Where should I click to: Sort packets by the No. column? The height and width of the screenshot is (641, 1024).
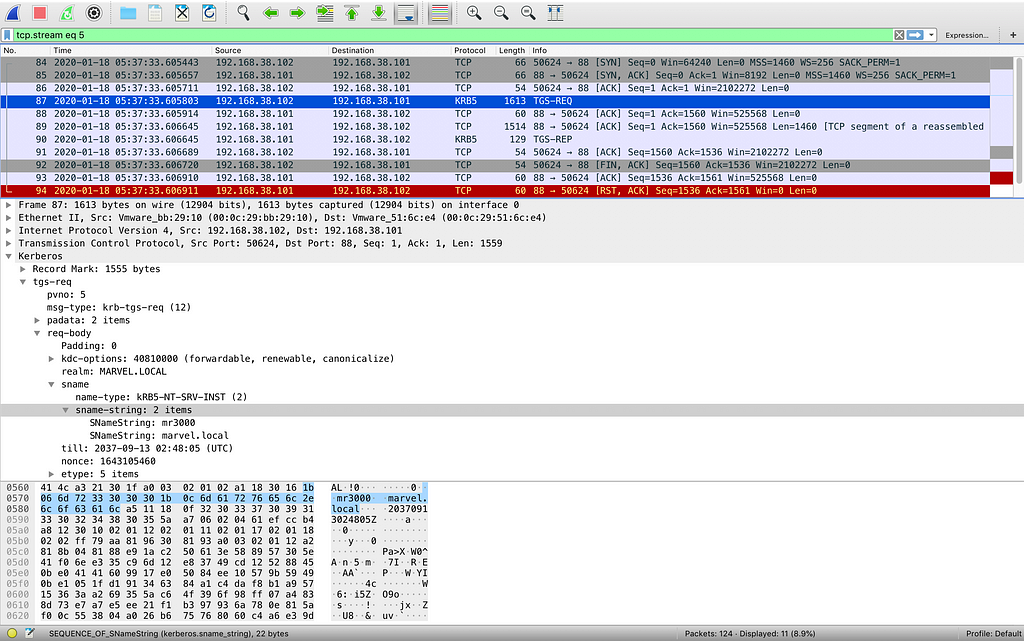[x=26, y=50]
